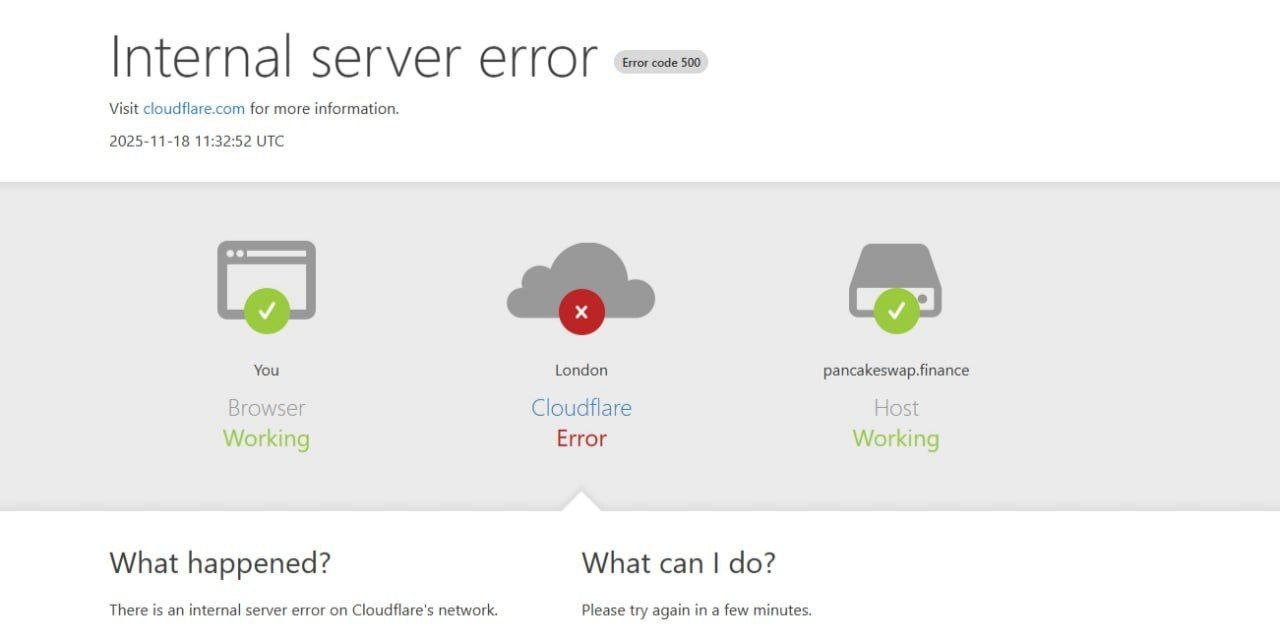The height and width of the screenshot is (643, 1280).
Task: Click the green checkmark on host icon
Action: (x=896, y=311)
